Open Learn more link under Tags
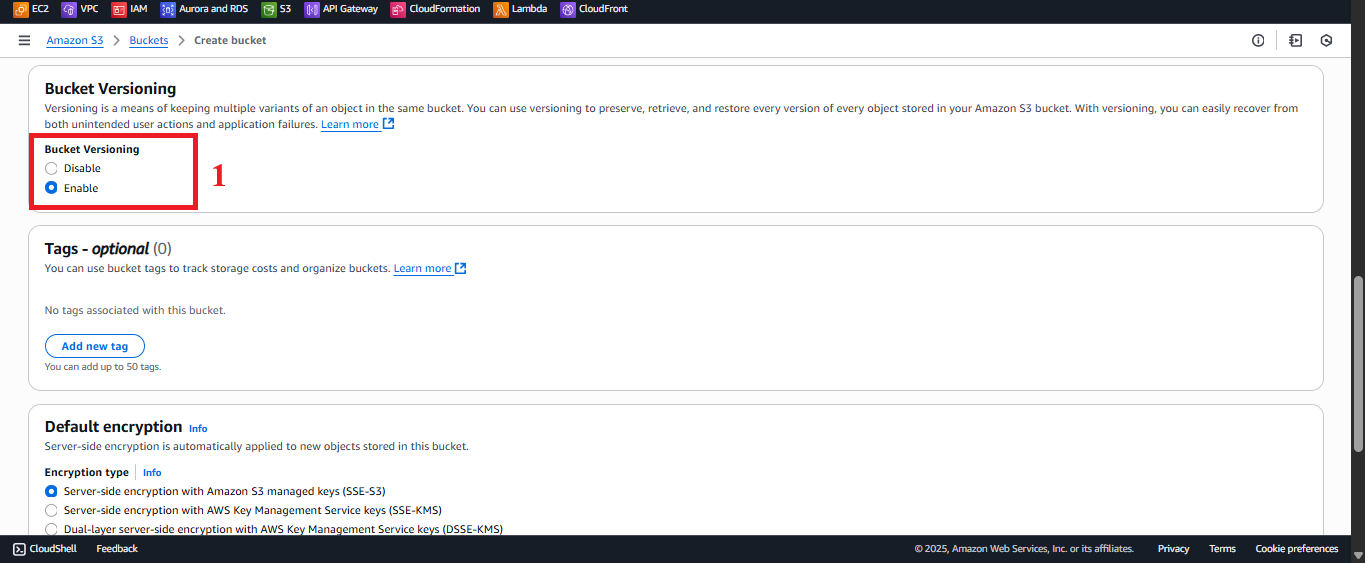Image resolution: width=1365 pixels, height=563 pixels. [x=422, y=269]
